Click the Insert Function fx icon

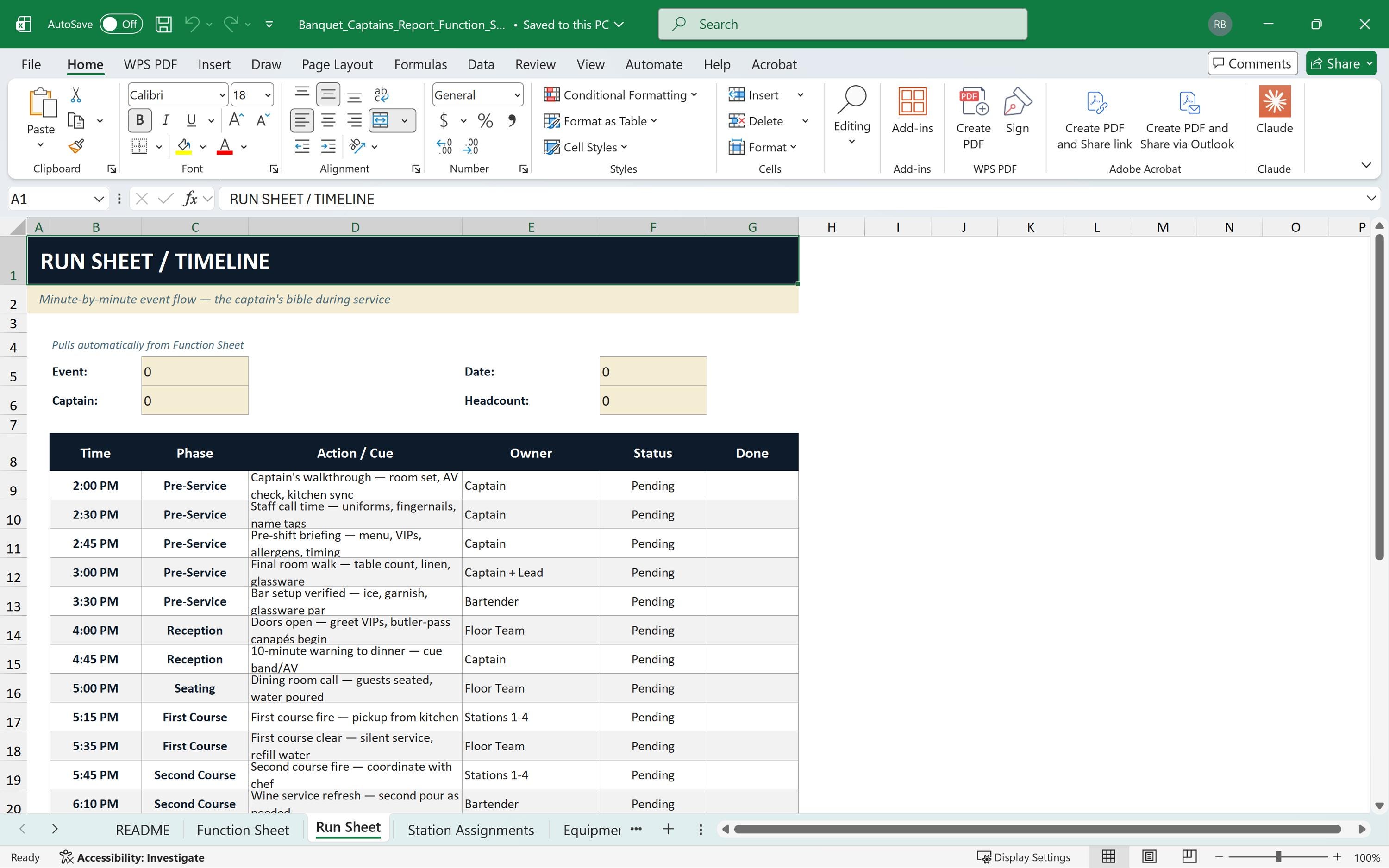[x=190, y=199]
